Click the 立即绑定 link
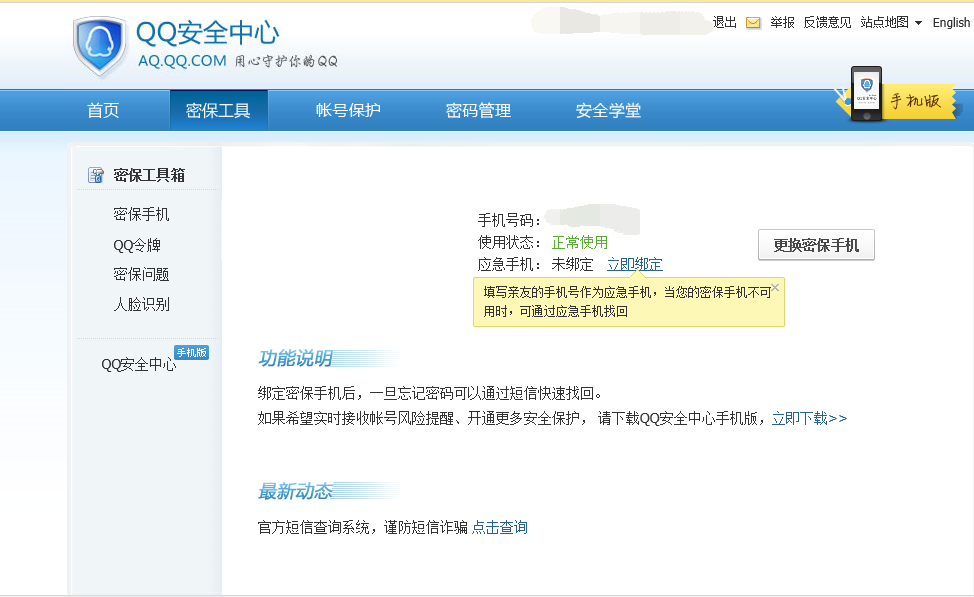Viewport: 974px width, 597px height. point(634,265)
